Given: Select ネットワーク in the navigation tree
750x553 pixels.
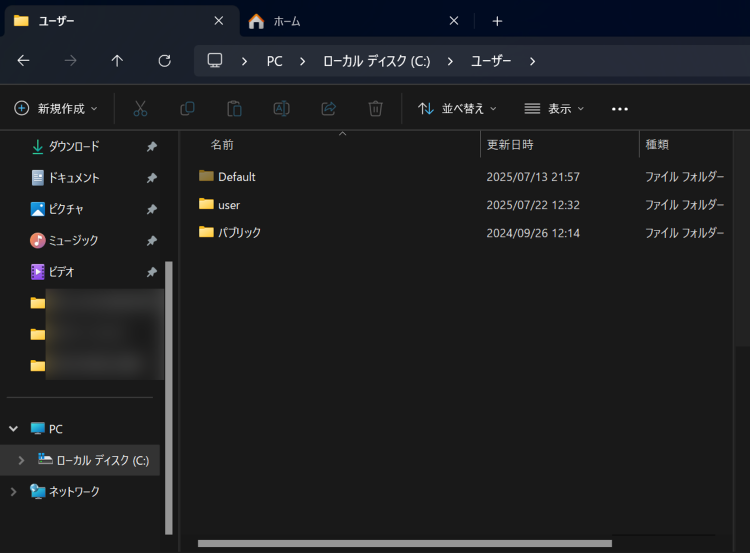Looking at the screenshot, I should click(x=74, y=492).
